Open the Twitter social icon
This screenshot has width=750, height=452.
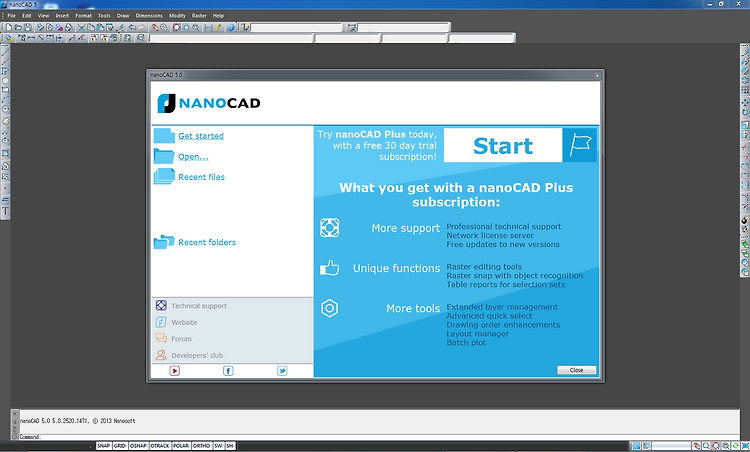[x=282, y=371]
